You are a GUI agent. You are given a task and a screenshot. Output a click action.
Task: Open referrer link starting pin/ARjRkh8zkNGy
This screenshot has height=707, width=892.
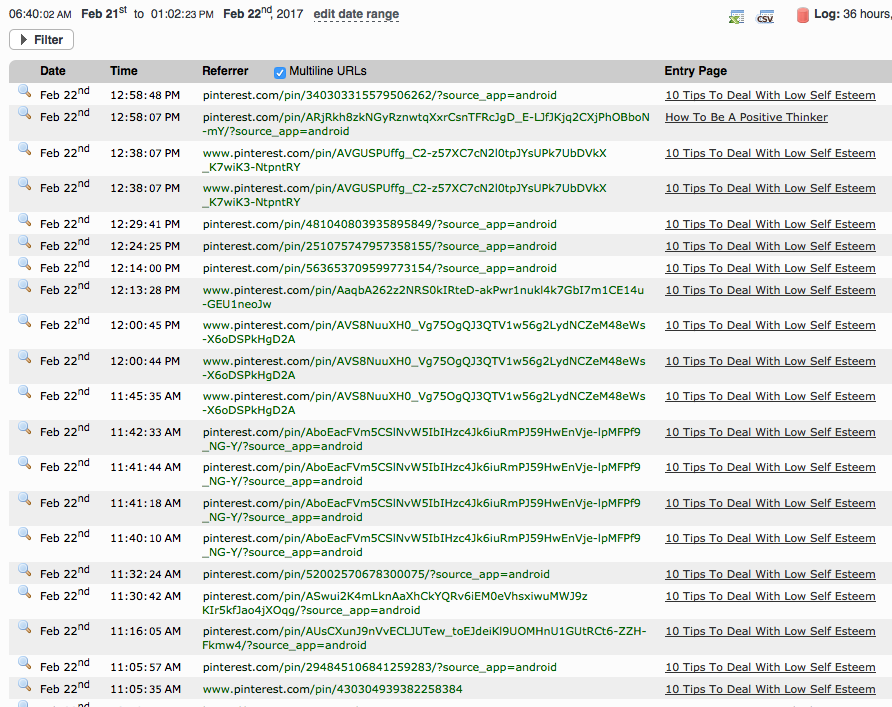426,124
